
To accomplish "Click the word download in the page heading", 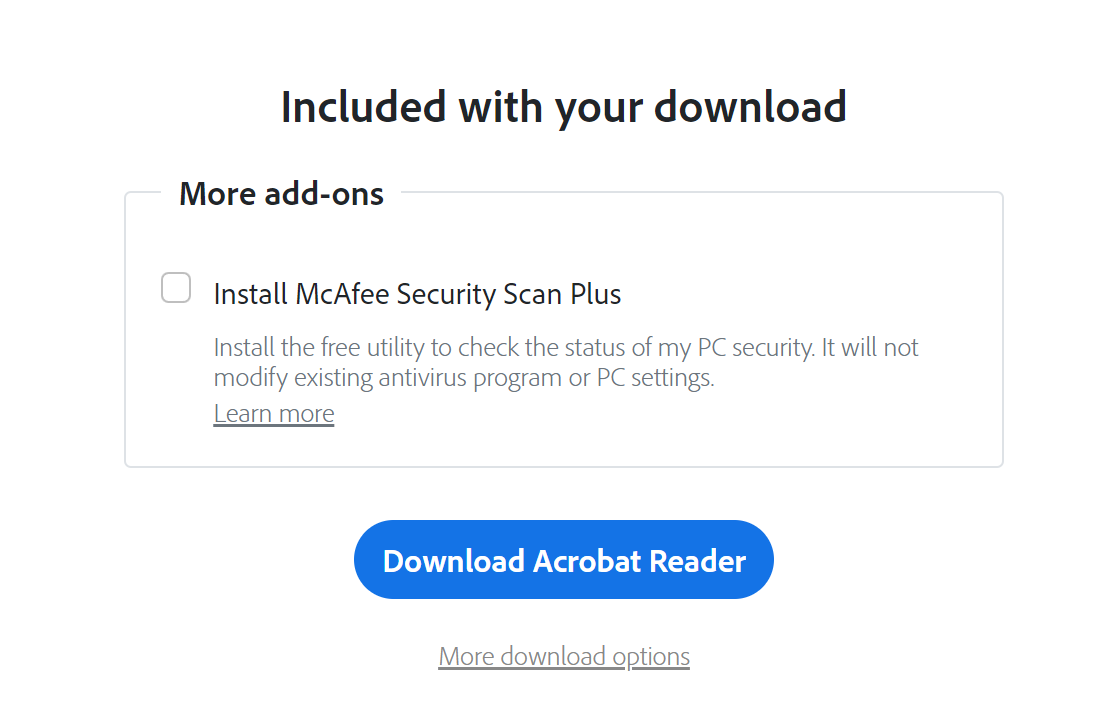I will point(751,107).
